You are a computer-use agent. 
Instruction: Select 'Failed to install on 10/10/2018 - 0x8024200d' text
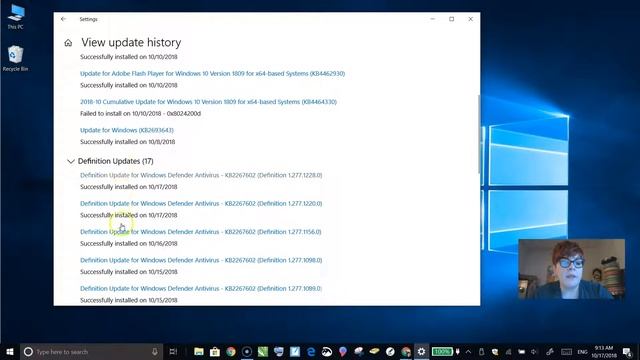140,113
